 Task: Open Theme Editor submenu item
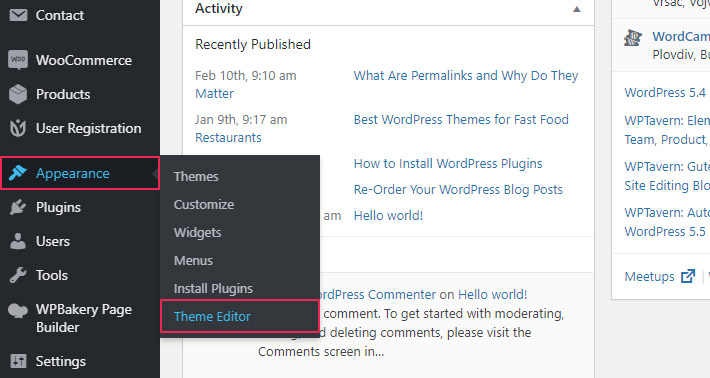pos(212,316)
